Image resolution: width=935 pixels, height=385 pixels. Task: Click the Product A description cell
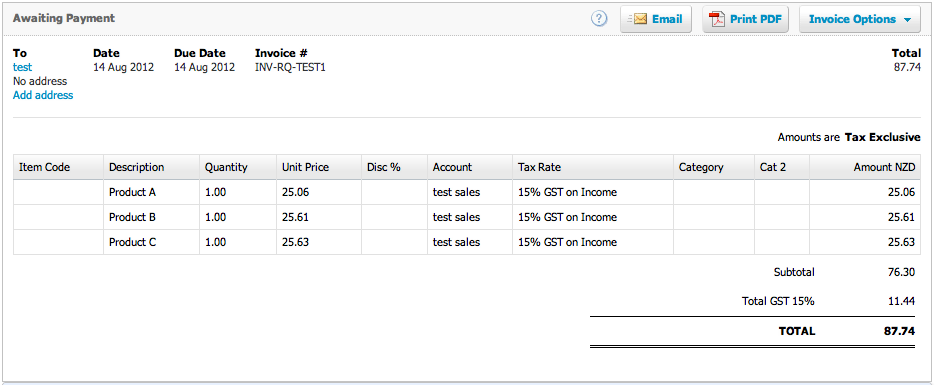[x=151, y=192]
